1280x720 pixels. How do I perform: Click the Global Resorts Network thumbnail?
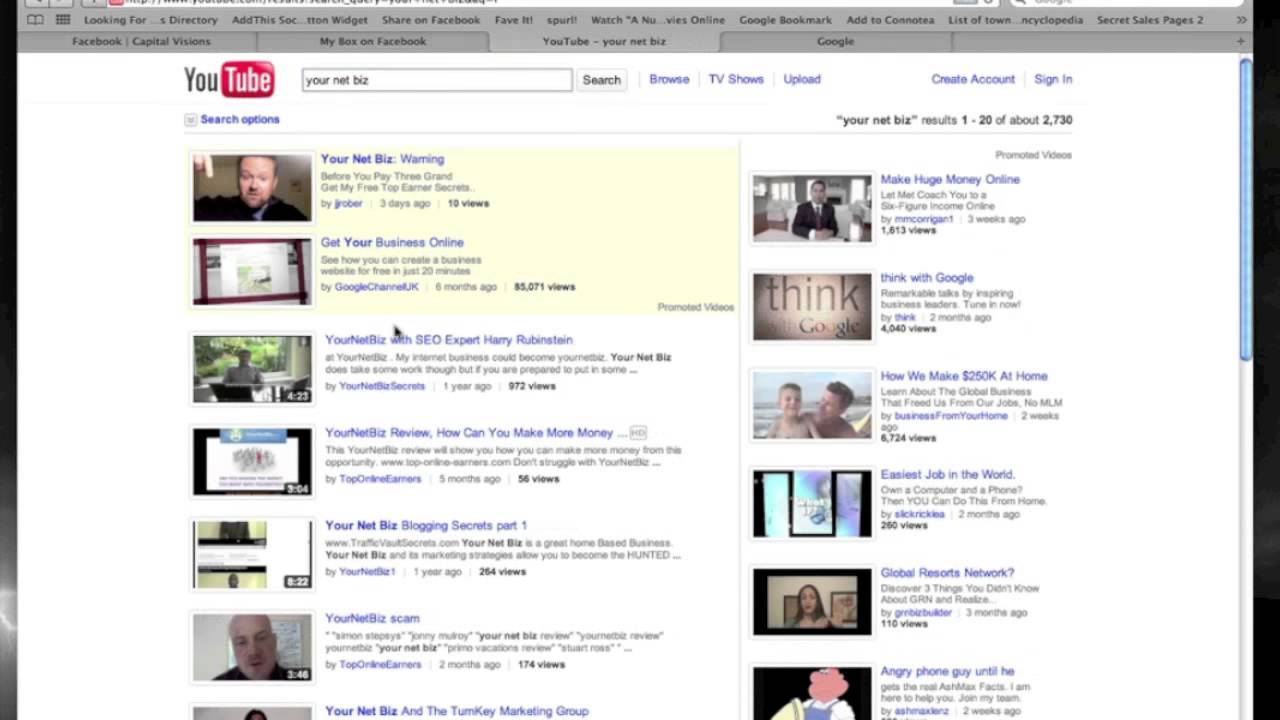click(x=812, y=602)
